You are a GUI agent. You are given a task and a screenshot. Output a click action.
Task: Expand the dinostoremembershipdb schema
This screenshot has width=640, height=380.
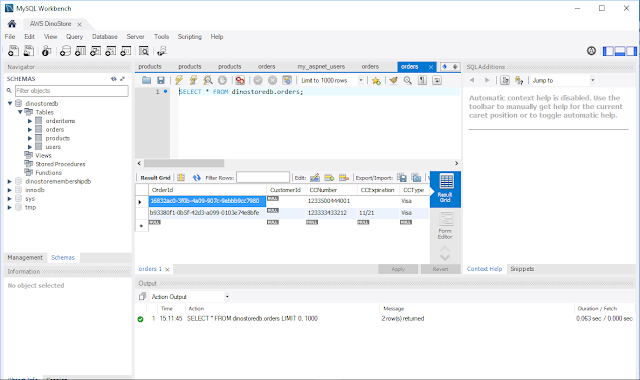click(x=10, y=181)
